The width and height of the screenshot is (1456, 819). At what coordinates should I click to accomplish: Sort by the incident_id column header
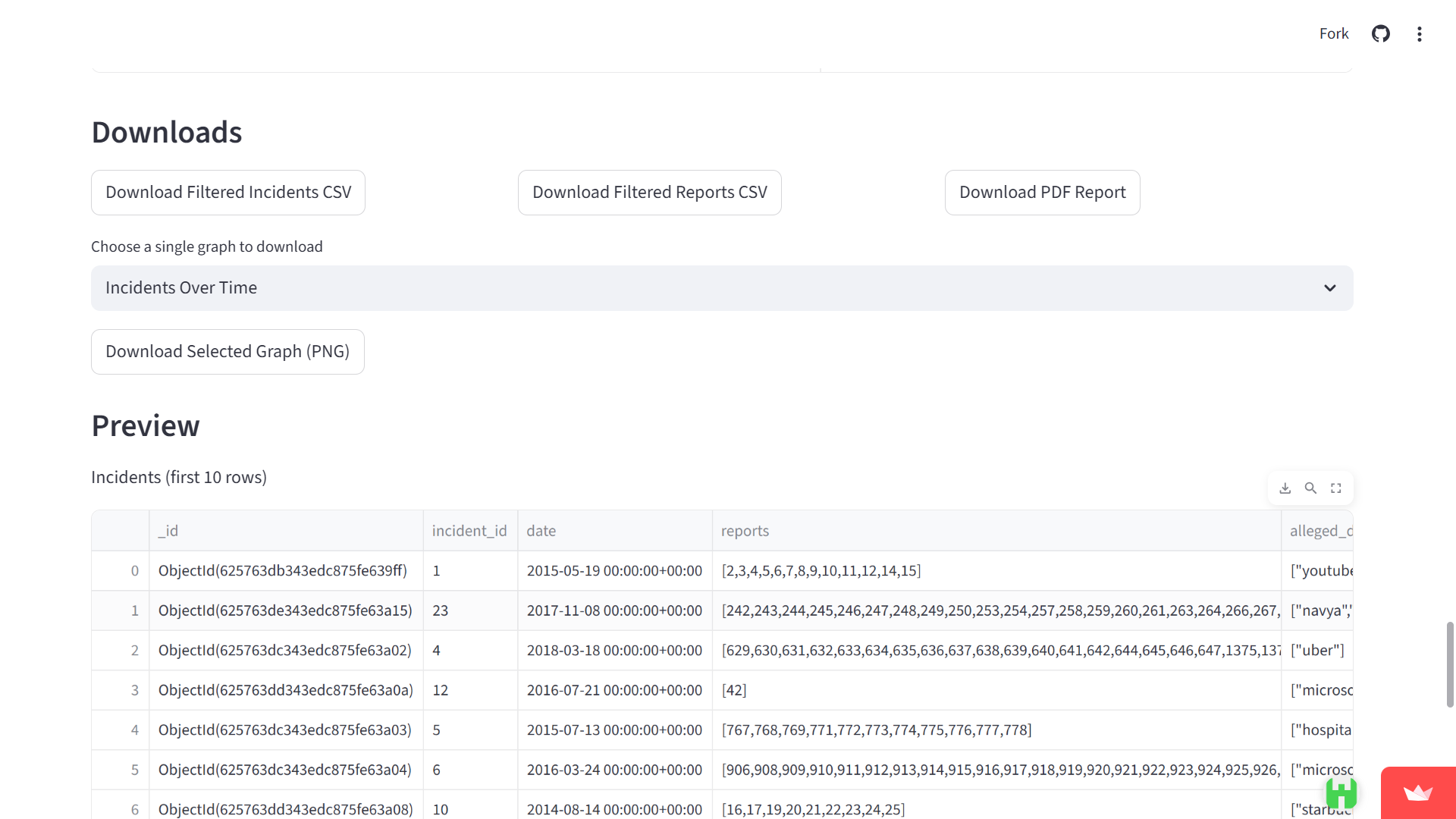[x=469, y=531]
